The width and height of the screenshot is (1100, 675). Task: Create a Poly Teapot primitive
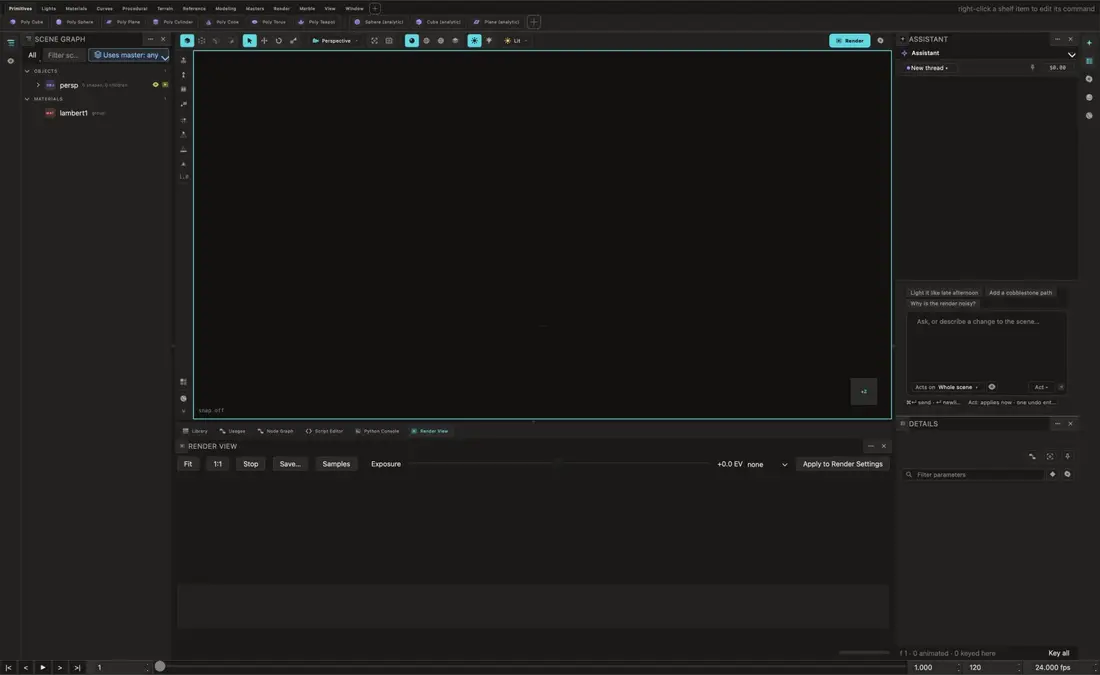317,22
